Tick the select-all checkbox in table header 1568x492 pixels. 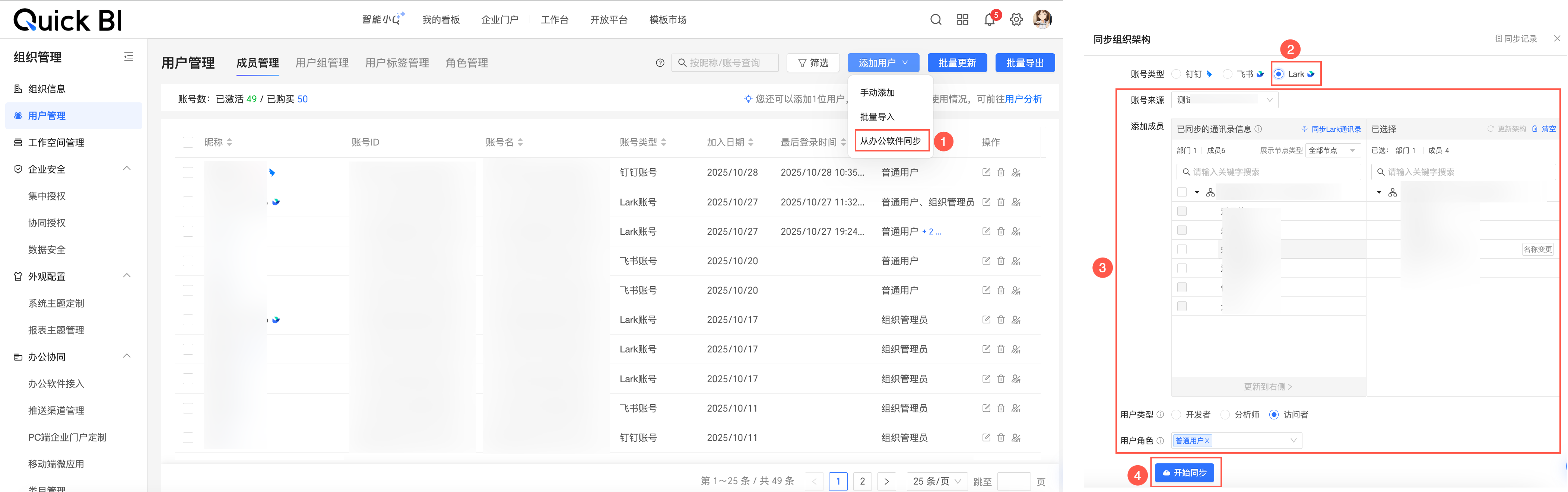click(188, 142)
